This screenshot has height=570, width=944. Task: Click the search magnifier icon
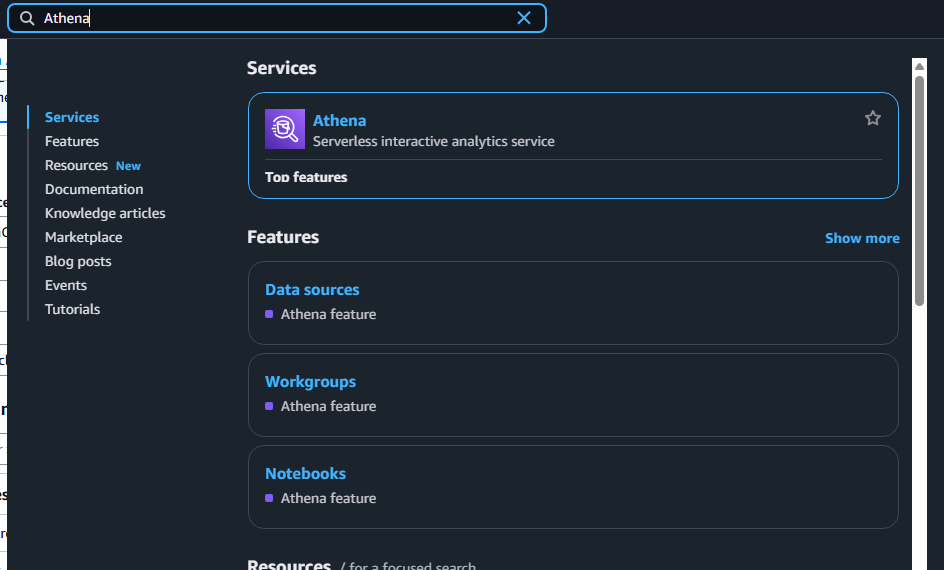pyautogui.click(x=27, y=18)
